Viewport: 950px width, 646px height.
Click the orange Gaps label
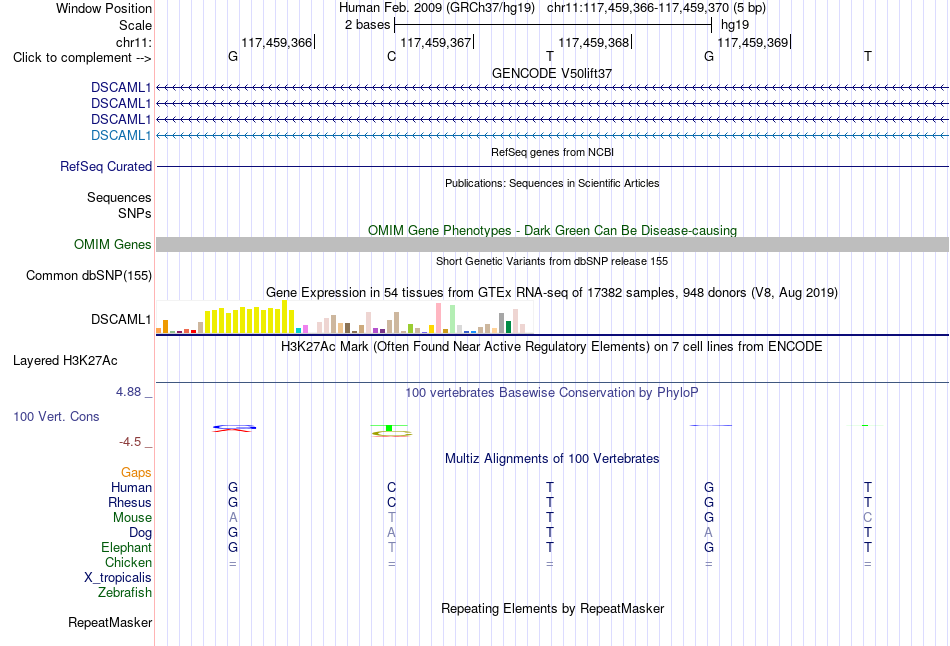(136, 472)
